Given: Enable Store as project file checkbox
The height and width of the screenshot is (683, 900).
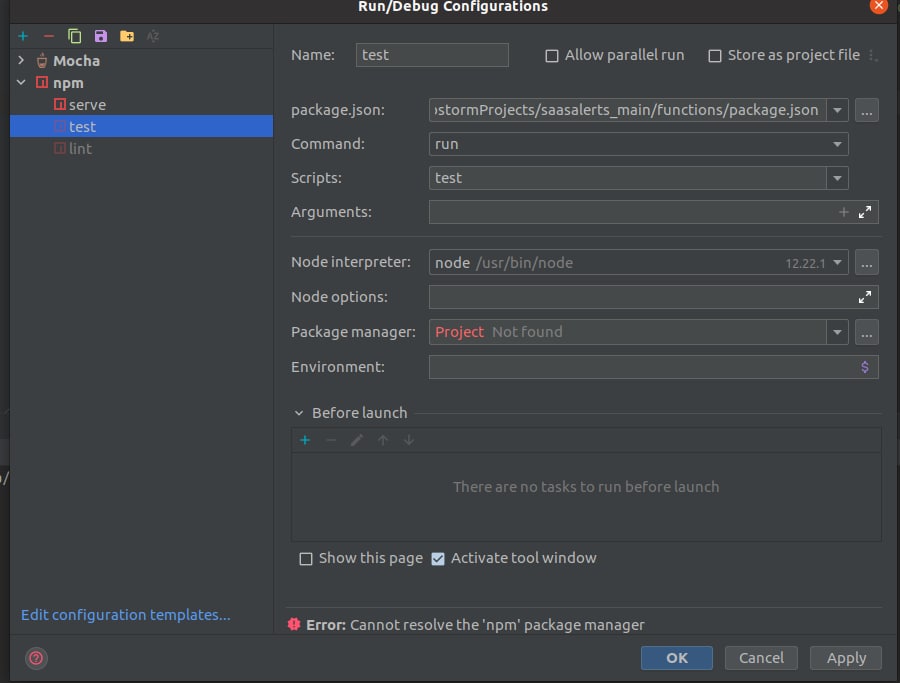Looking at the screenshot, I should pyautogui.click(x=715, y=56).
